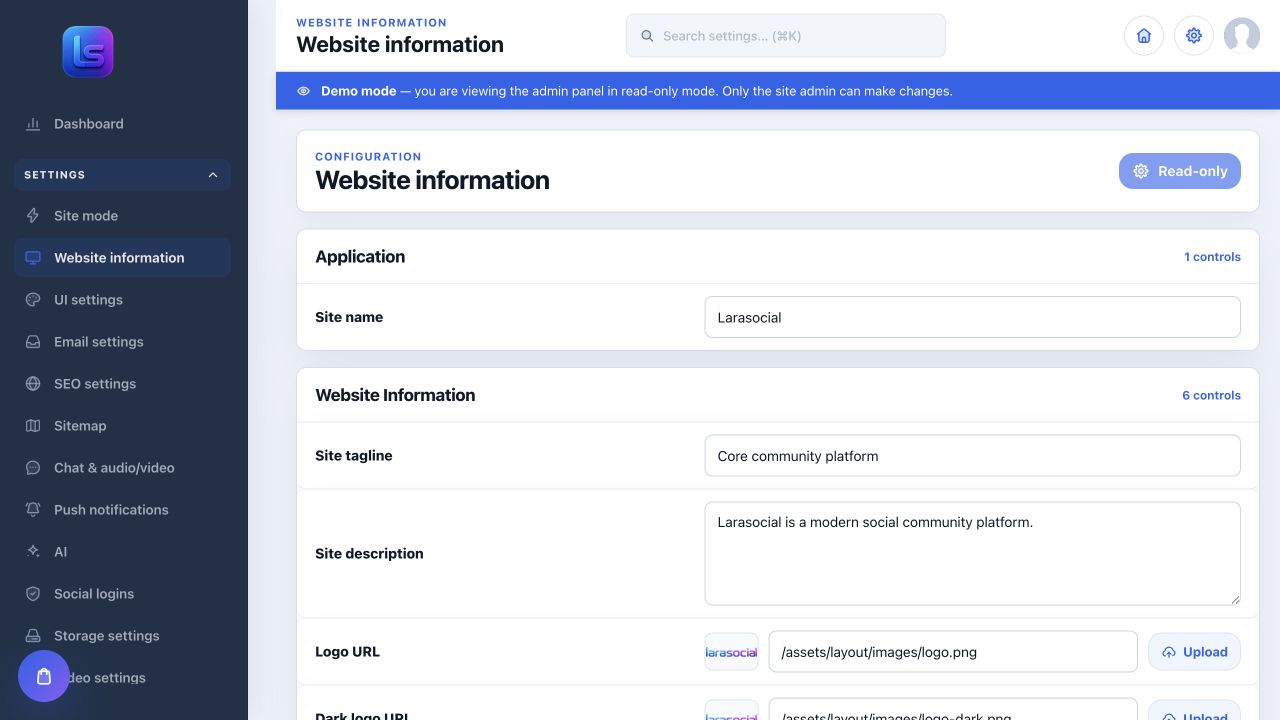Click the Site description text area
The width and height of the screenshot is (1280, 720).
click(972, 553)
